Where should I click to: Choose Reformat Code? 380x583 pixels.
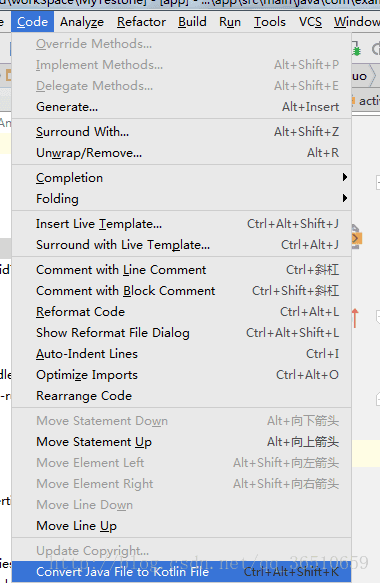(181, 312)
